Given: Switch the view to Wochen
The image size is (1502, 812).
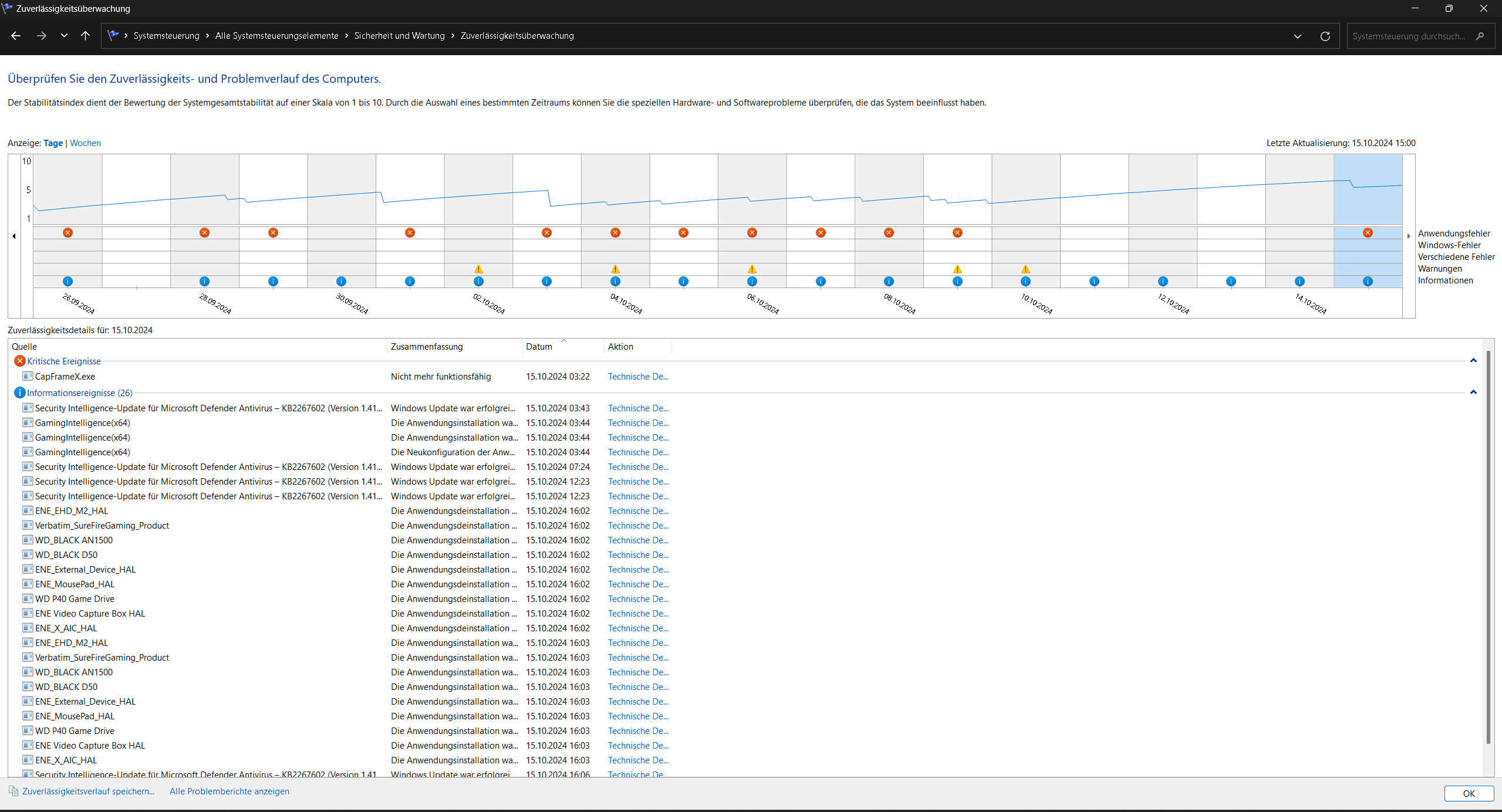Looking at the screenshot, I should click(x=85, y=143).
